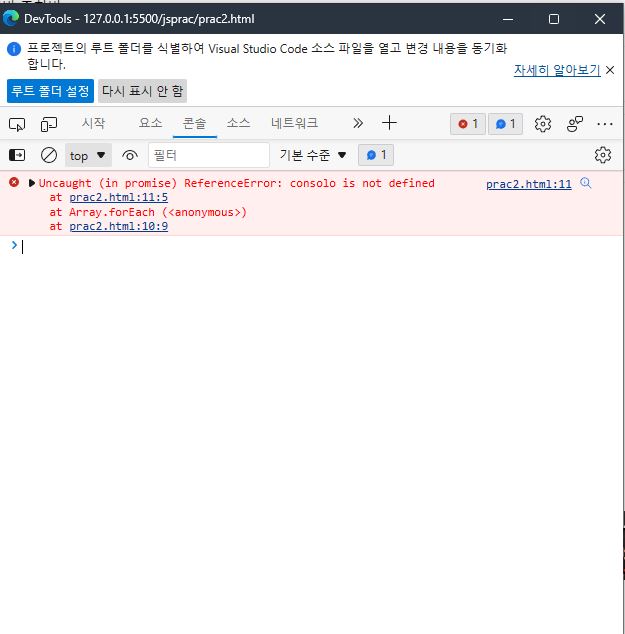This screenshot has height=634, width=625.
Task: Activate the inspect element picker icon
Action: click(17, 124)
